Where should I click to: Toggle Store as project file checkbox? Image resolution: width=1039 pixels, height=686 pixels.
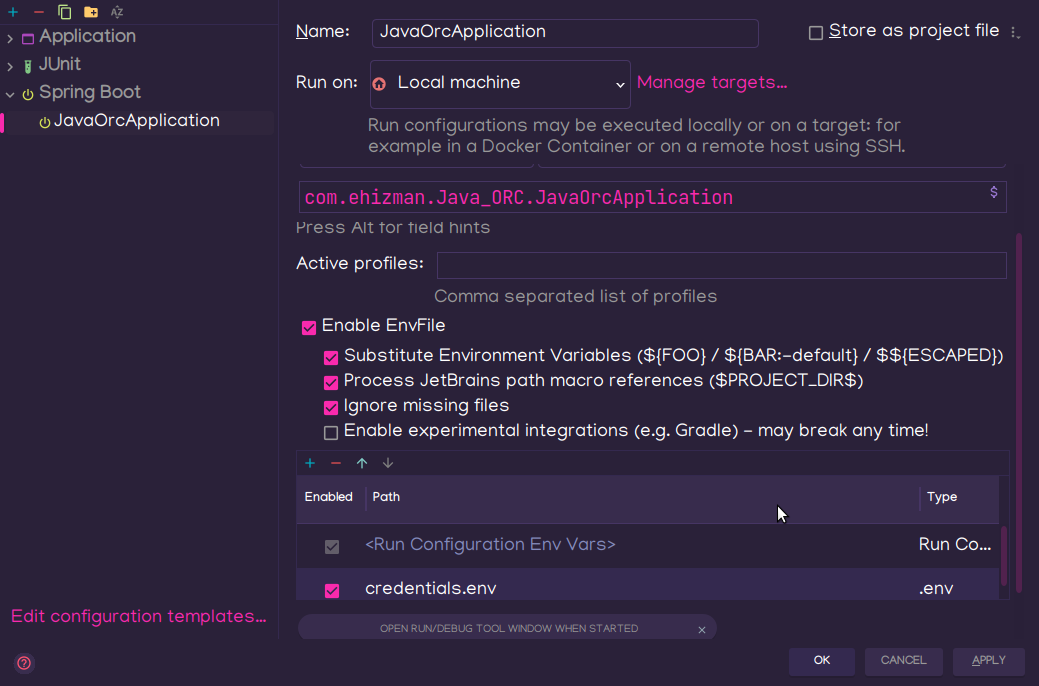816,32
